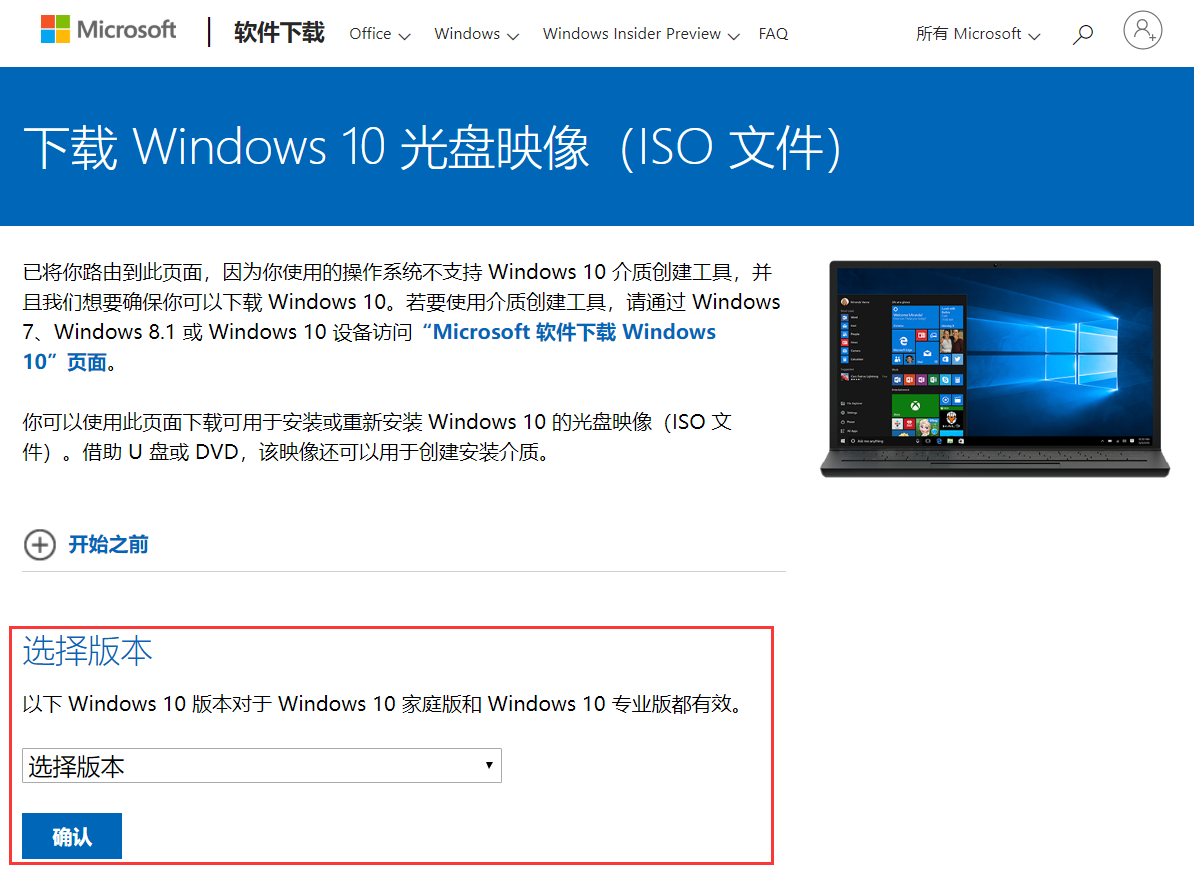Click the plus circle beside 开始之前
Image resolution: width=1194 pixels, height=880 pixels.
tap(40, 545)
